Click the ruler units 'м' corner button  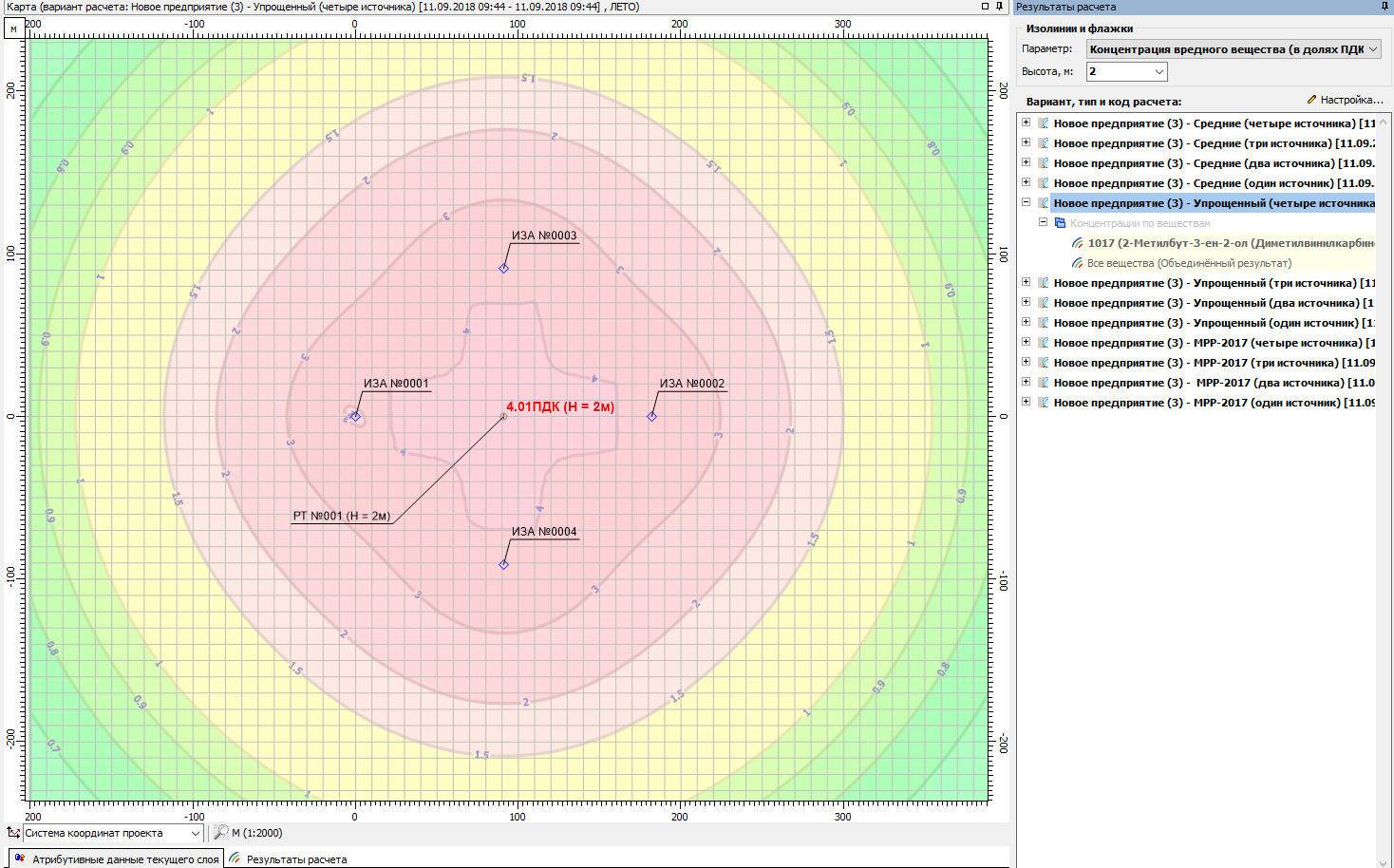[13, 28]
